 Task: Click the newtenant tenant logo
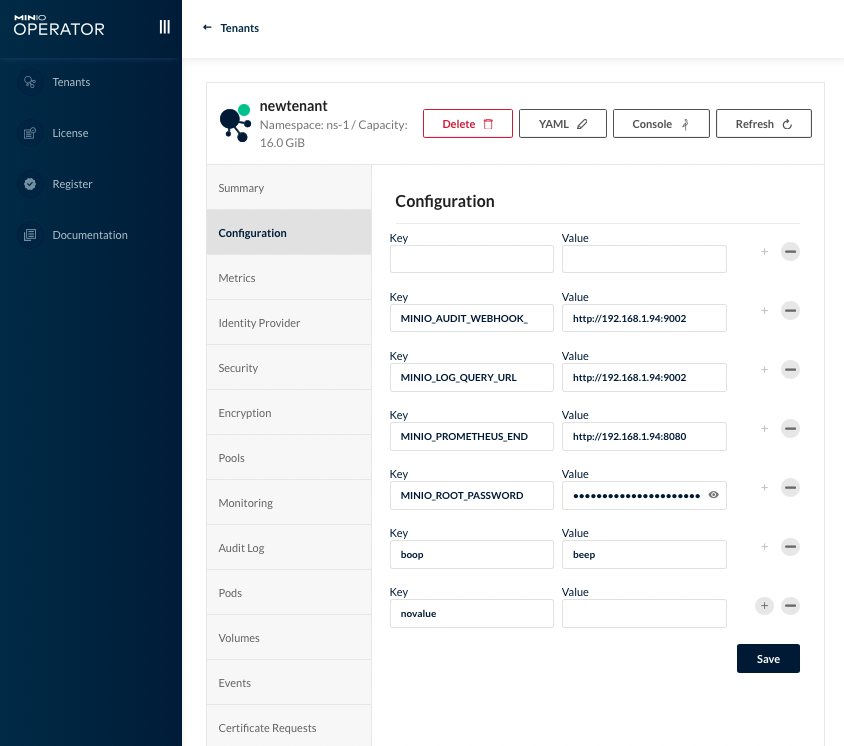[x=235, y=123]
